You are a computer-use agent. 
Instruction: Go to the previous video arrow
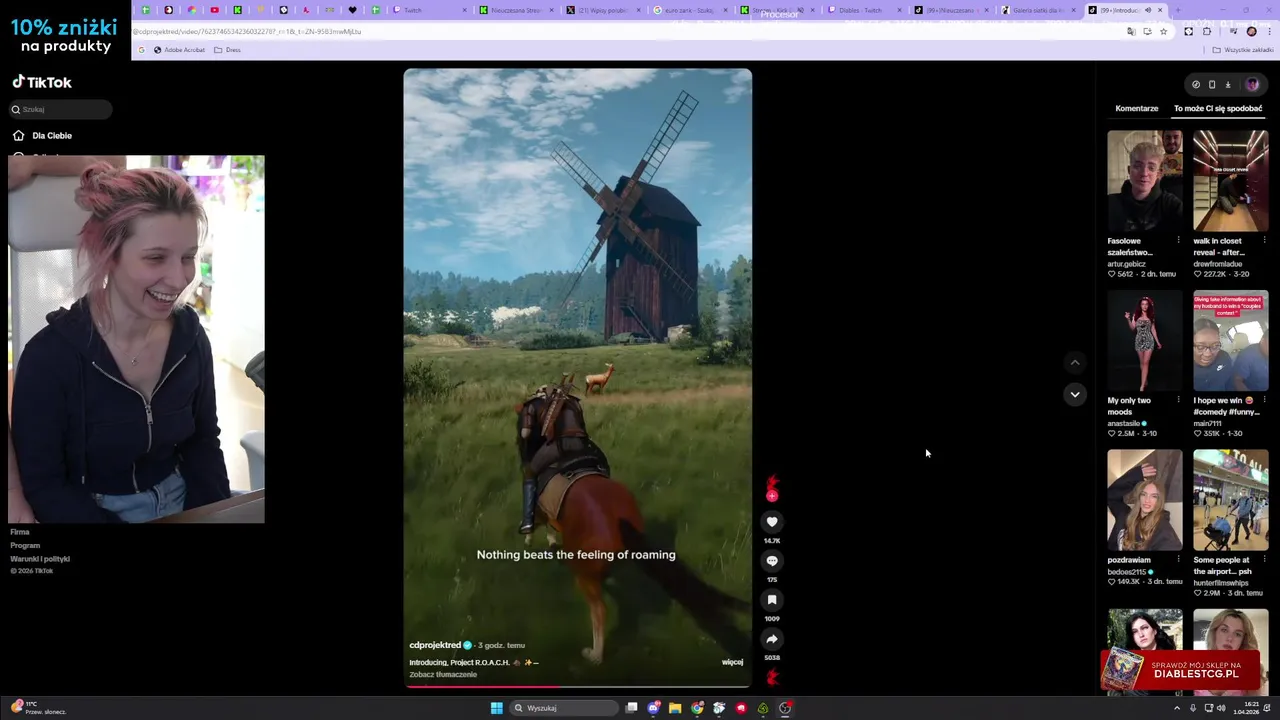point(1075,362)
